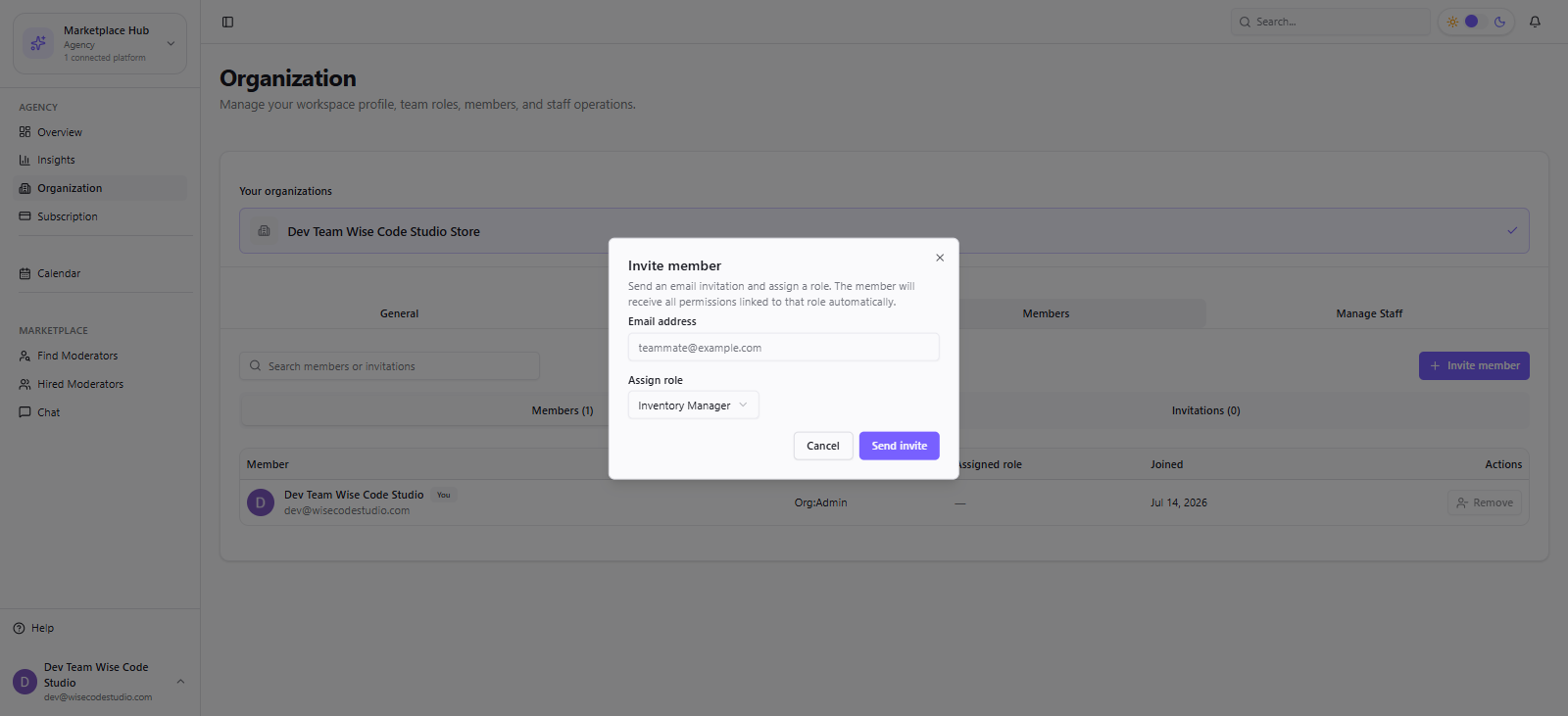The image size is (1568, 716).
Task: Go to Find Moderators
Action: coord(100,356)
